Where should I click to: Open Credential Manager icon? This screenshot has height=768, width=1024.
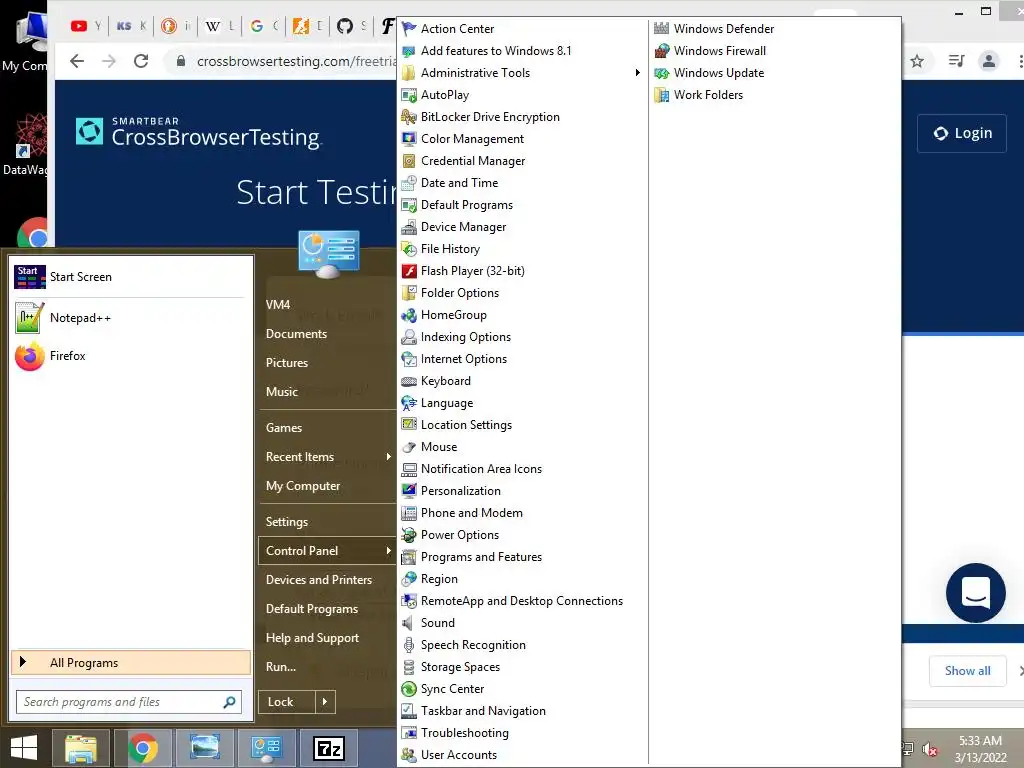pos(409,161)
